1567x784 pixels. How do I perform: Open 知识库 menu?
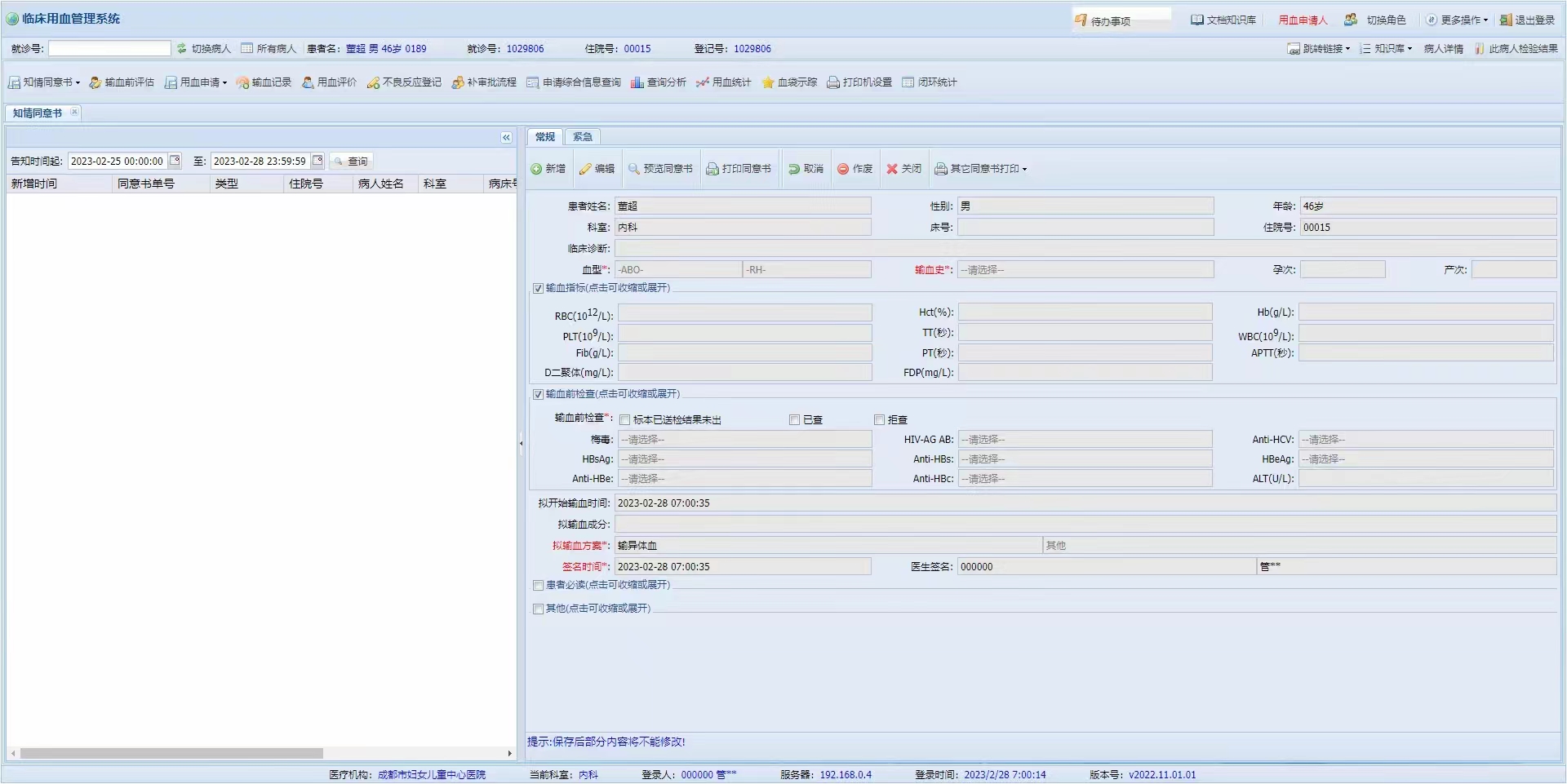pyautogui.click(x=1386, y=49)
